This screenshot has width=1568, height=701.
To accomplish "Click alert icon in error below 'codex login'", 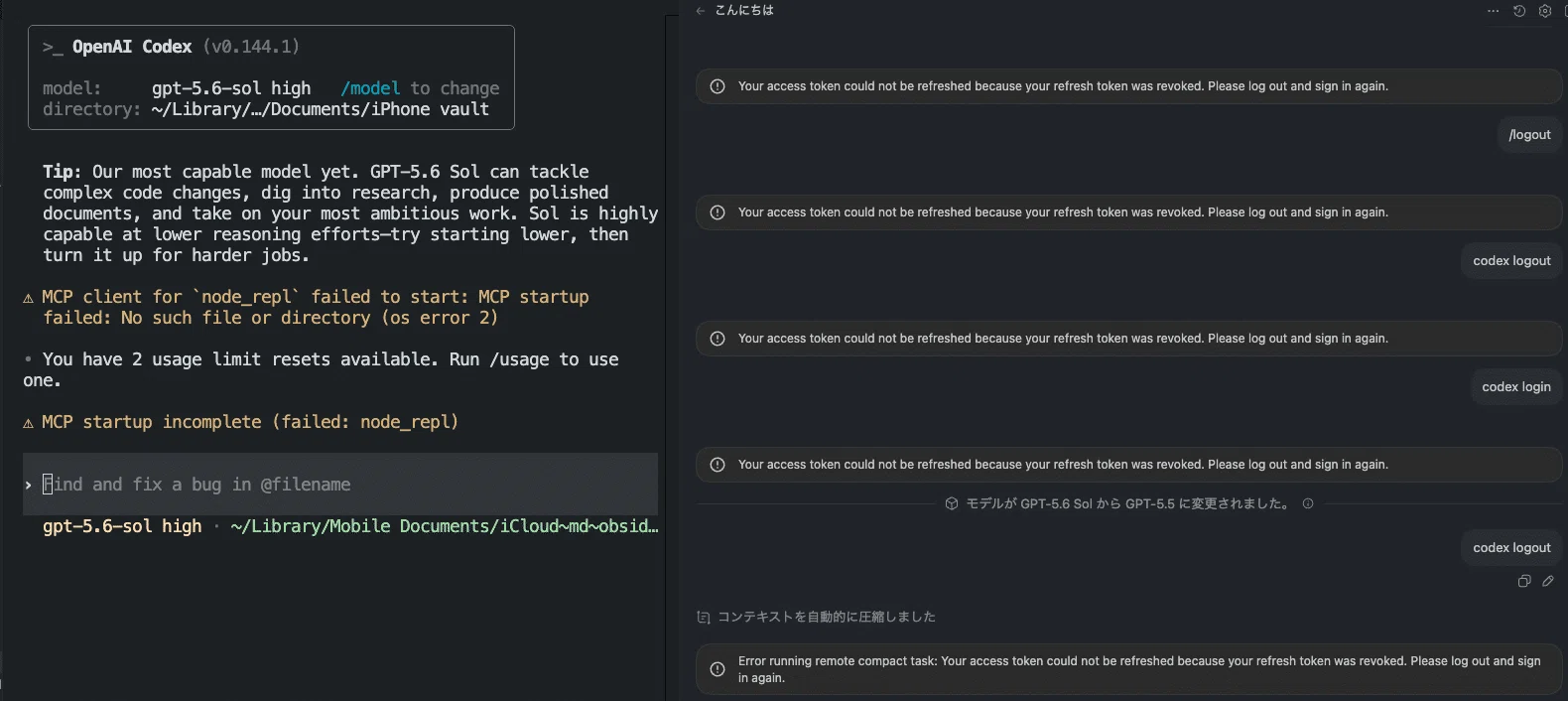I will [x=718, y=465].
